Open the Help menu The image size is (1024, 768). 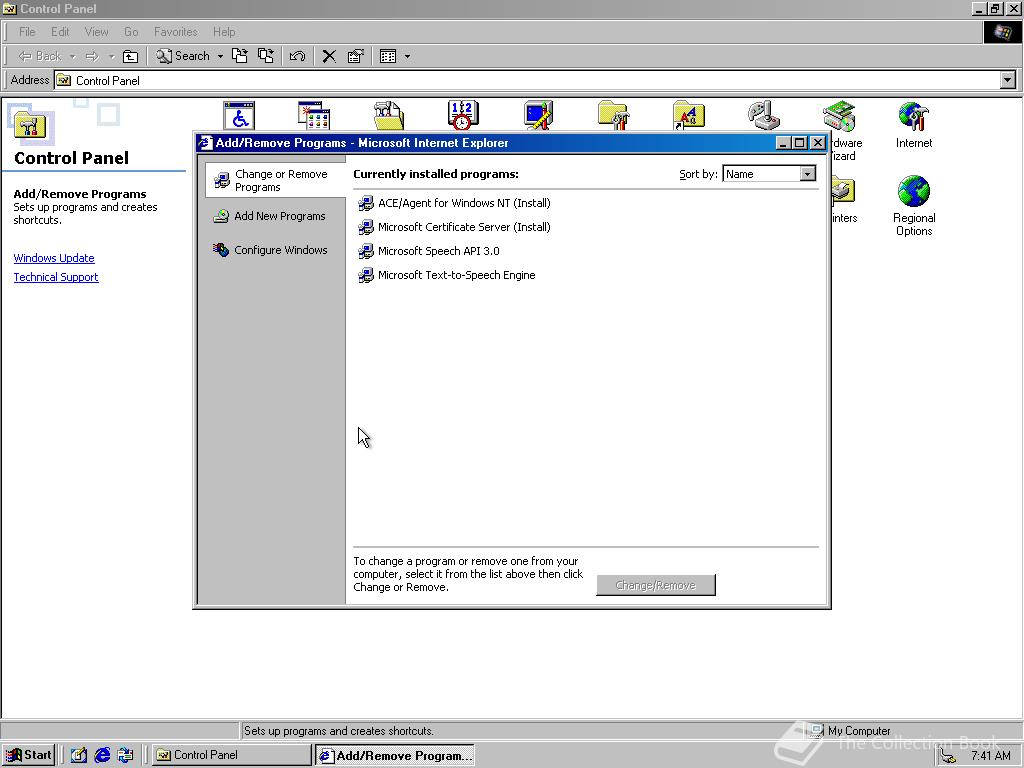(224, 31)
